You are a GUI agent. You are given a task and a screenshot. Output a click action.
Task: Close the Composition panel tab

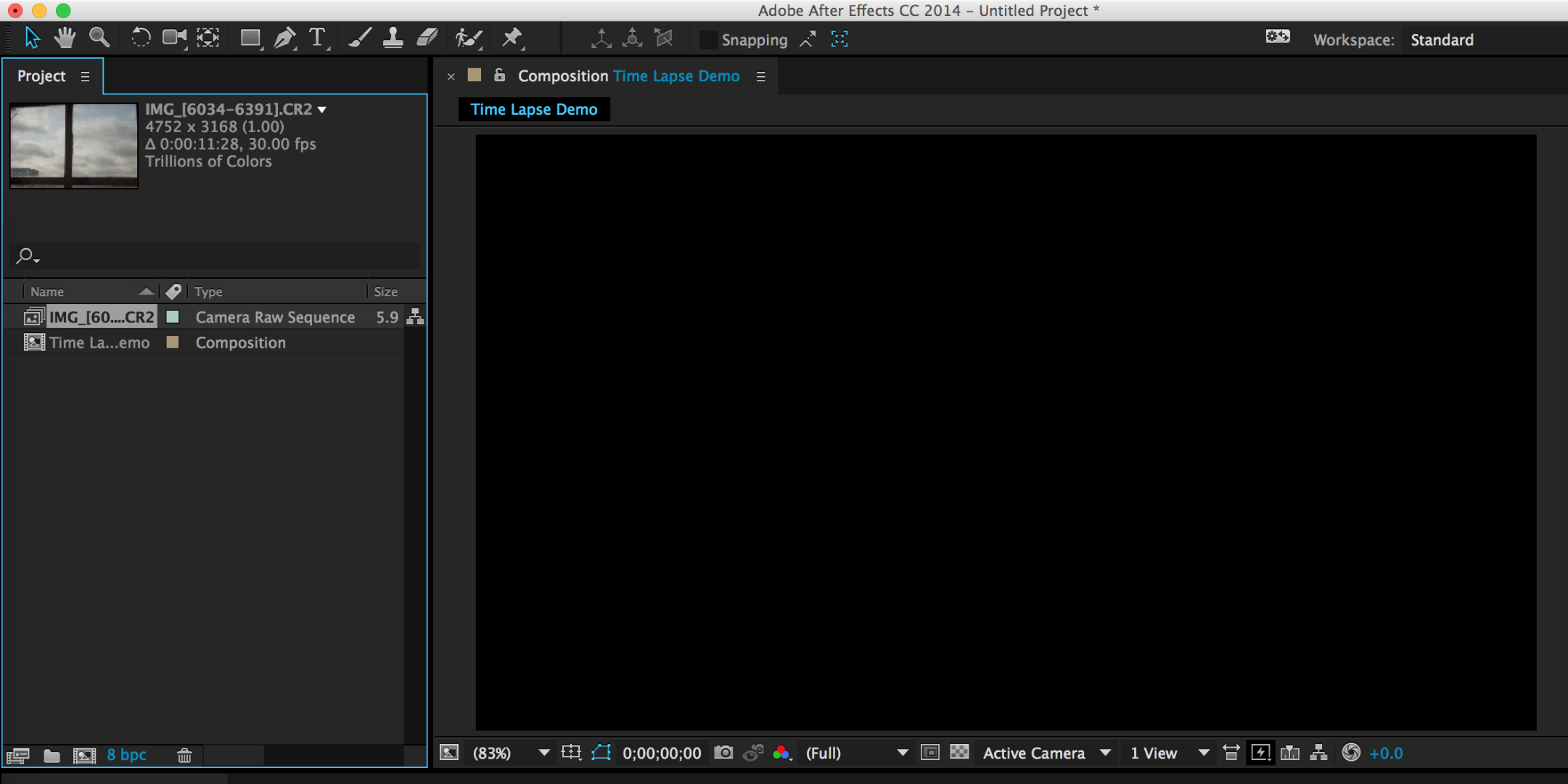[x=451, y=76]
